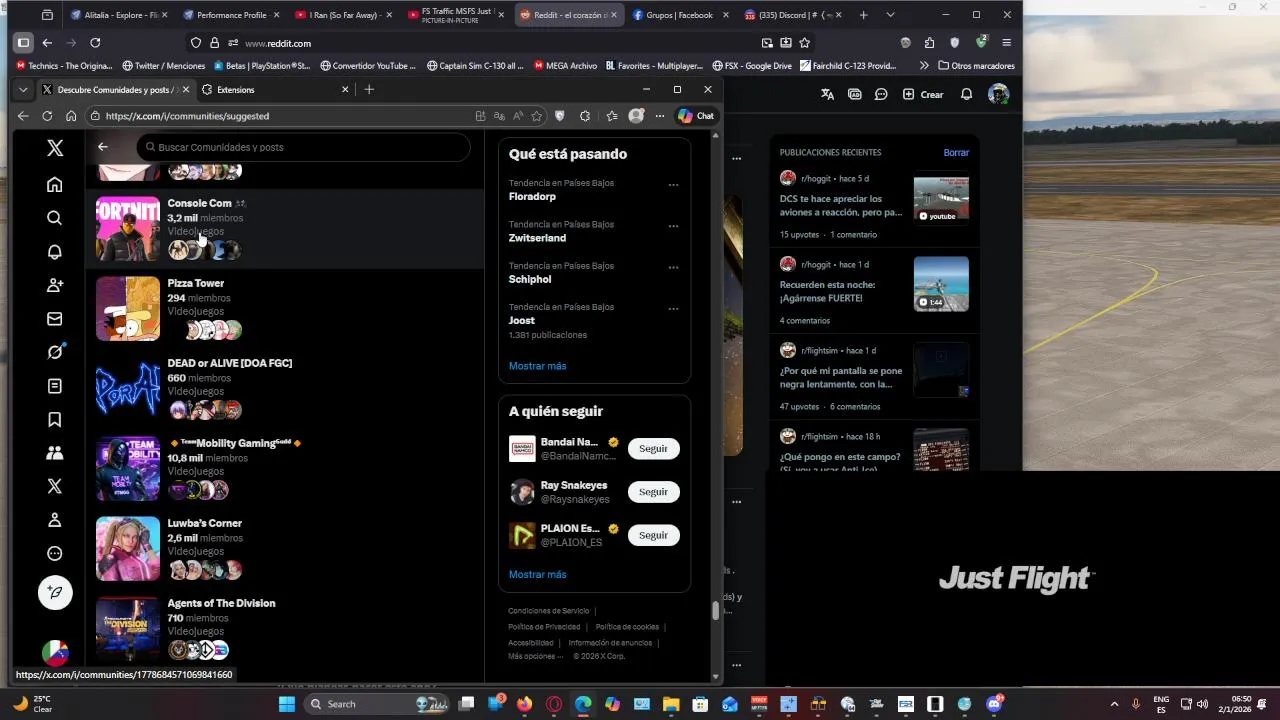Screen dimensions: 1280x720
Task: Open X Explore search icon in sidebar
Action: (55, 218)
